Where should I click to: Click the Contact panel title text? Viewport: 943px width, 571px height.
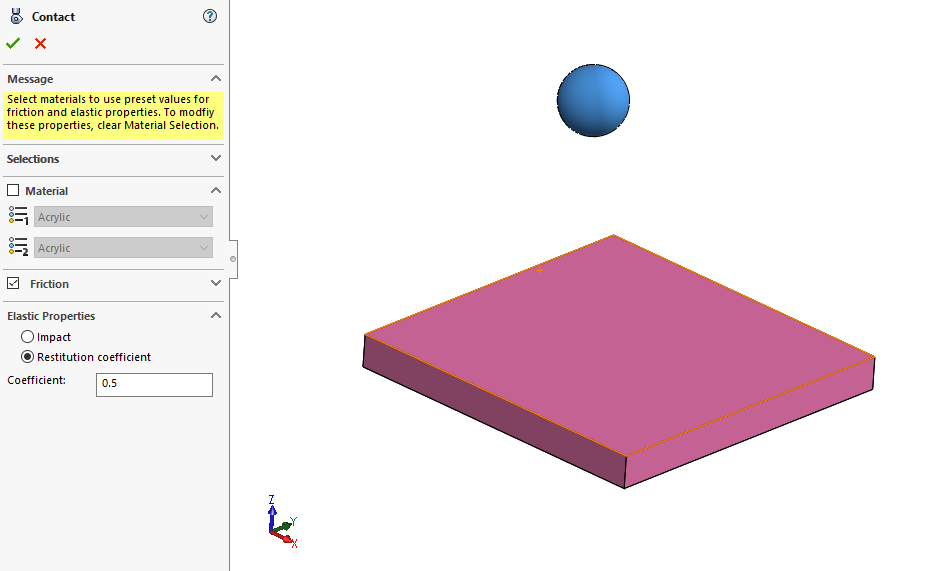click(54, 17)
